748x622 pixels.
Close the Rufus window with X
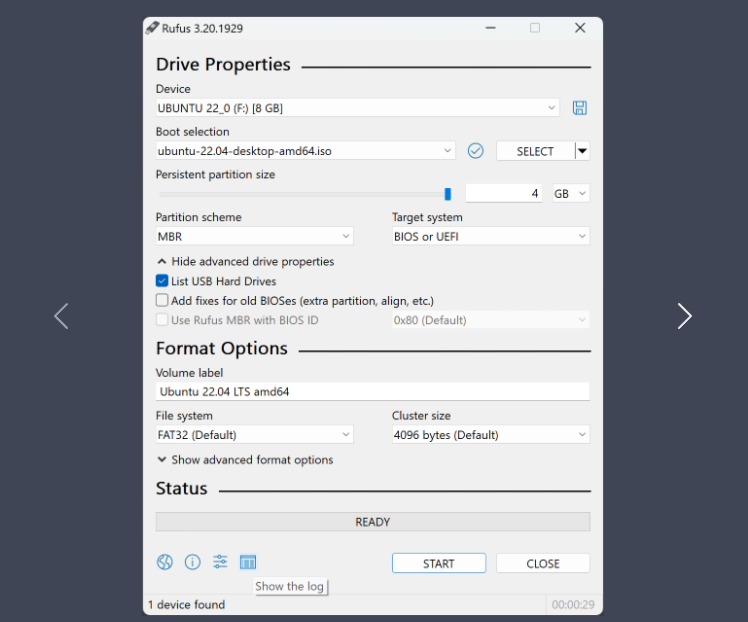[x=580, y=28]
